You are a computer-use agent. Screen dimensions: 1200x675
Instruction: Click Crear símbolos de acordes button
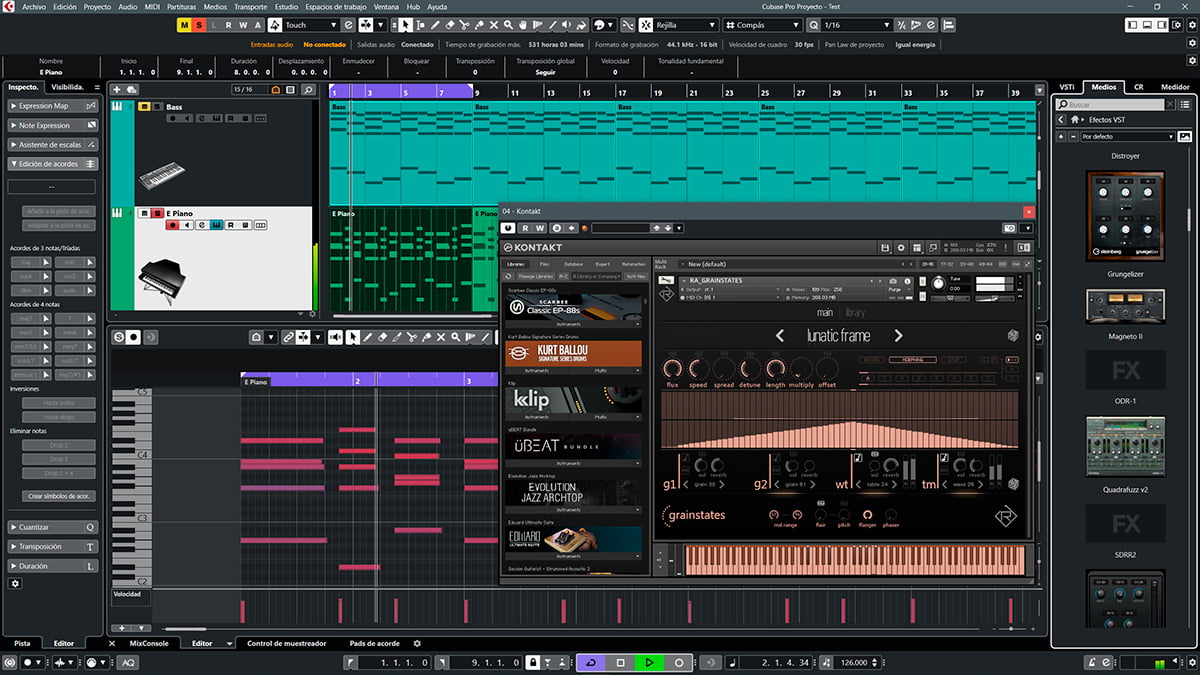pos(57,496)
